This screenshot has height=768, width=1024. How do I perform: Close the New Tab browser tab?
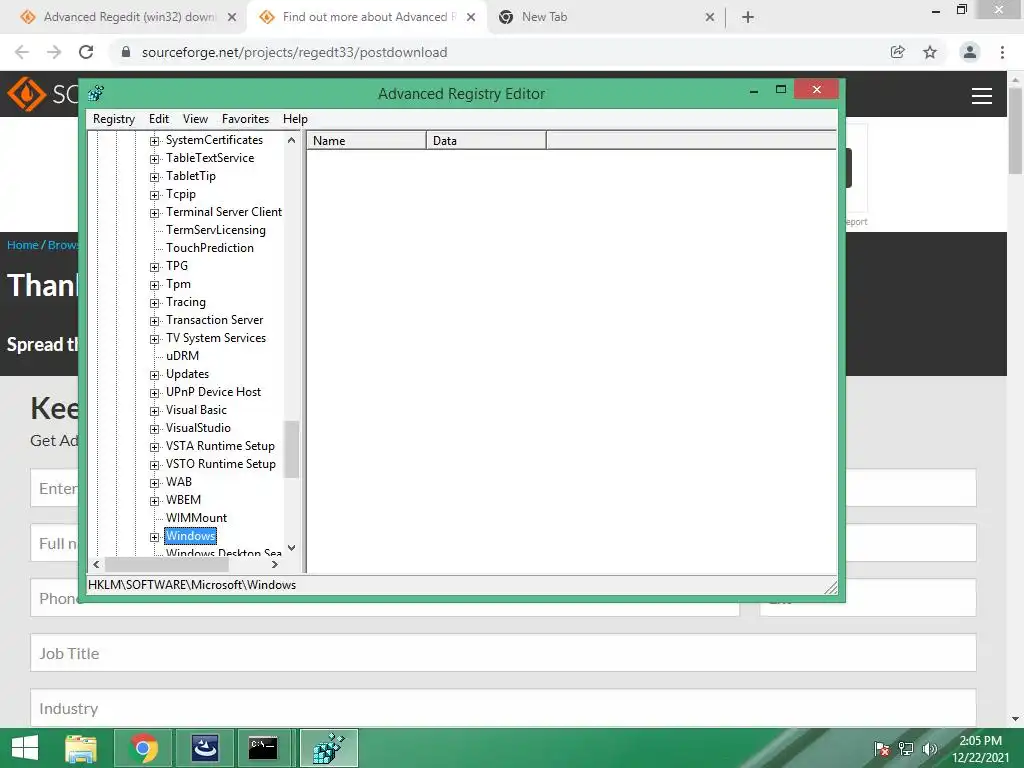coord(710,17)
